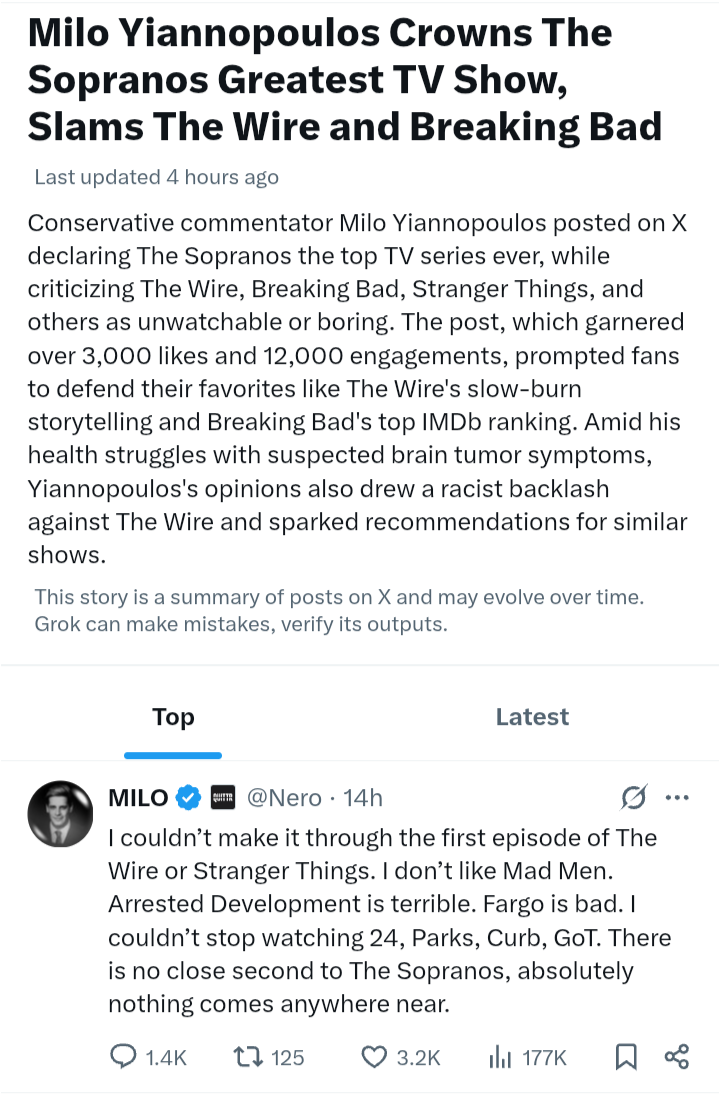720x1107 pixels.
Task: Repost MILO's tweet via the retweet icon
Action: (x=246, y=1057)
